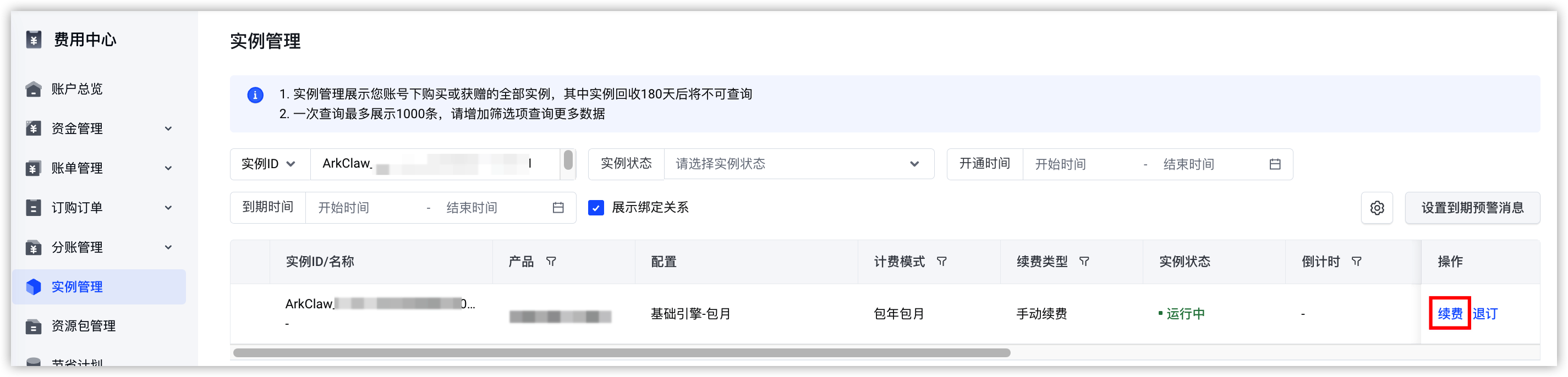Click the 计费模式 column filter icon

pyautogui.click(x=942, y=262)
